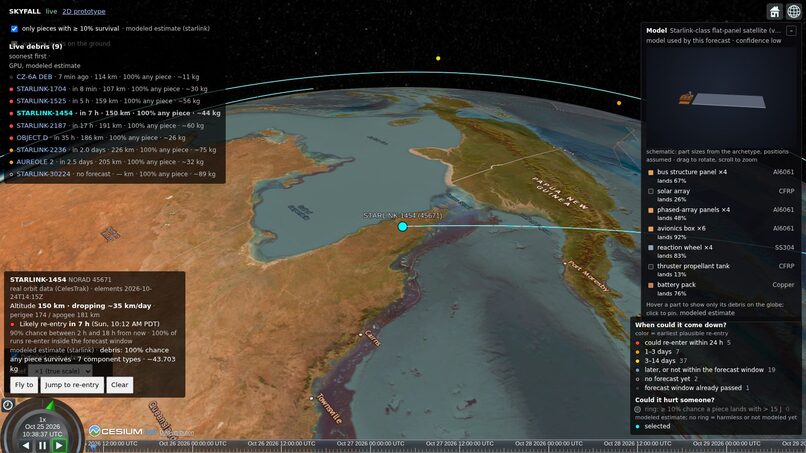Click the 3D satellite model preview
Viewport: 806px width, 453px height.
tap(721, 98)
